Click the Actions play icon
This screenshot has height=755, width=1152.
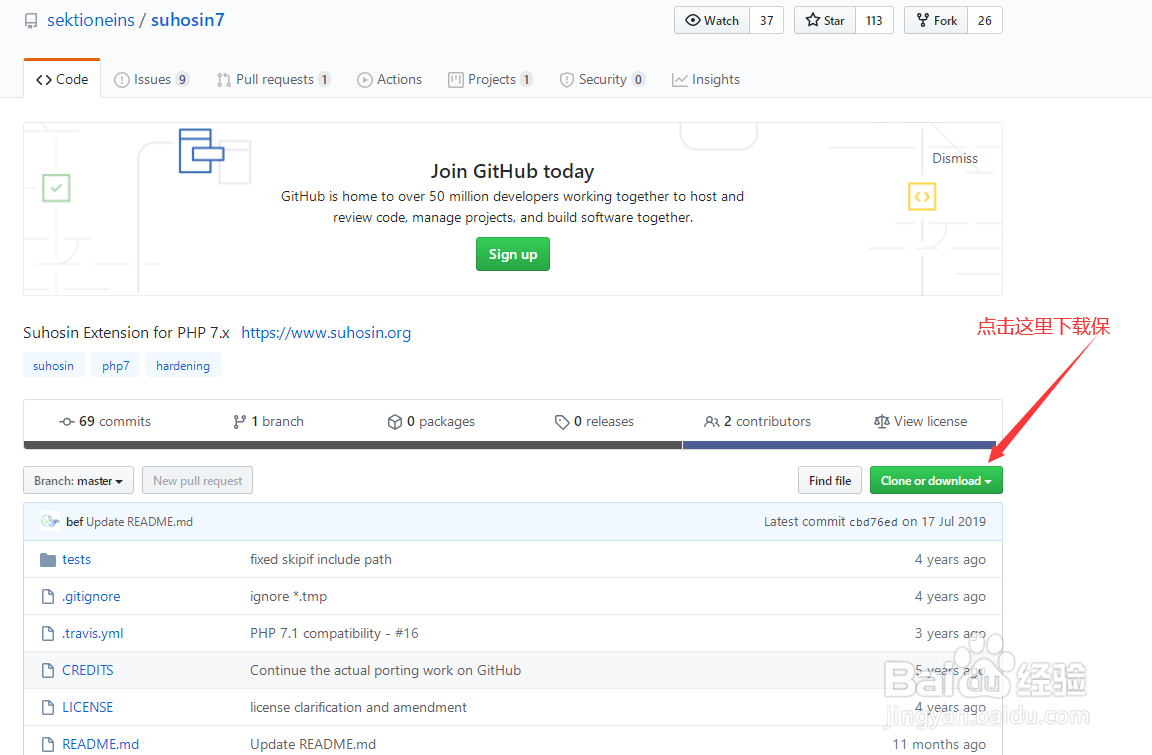tap(364, 79)
